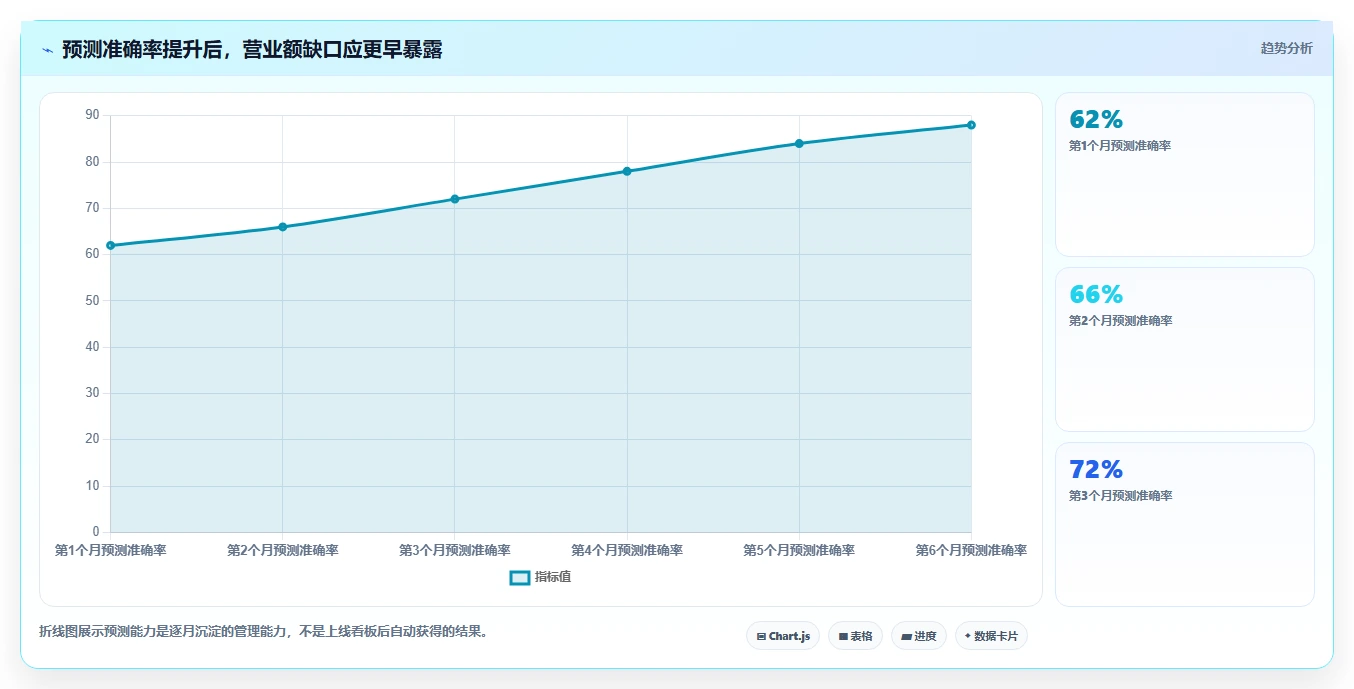Click the data point for 第1个月预测准确率
1354x689 pixels.
110,245
